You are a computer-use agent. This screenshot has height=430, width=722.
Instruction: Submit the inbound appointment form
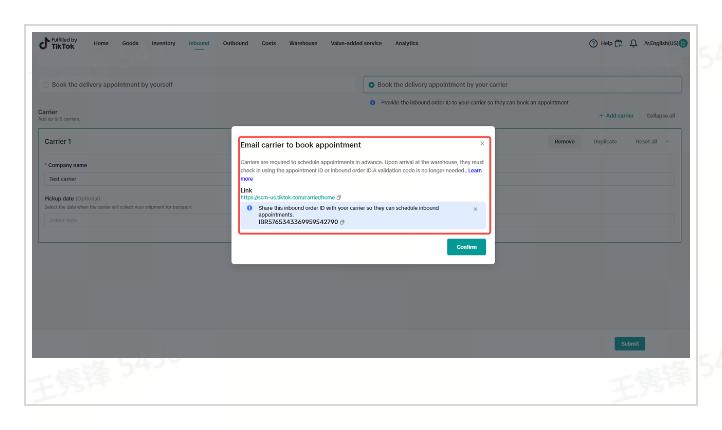[629, 344]
